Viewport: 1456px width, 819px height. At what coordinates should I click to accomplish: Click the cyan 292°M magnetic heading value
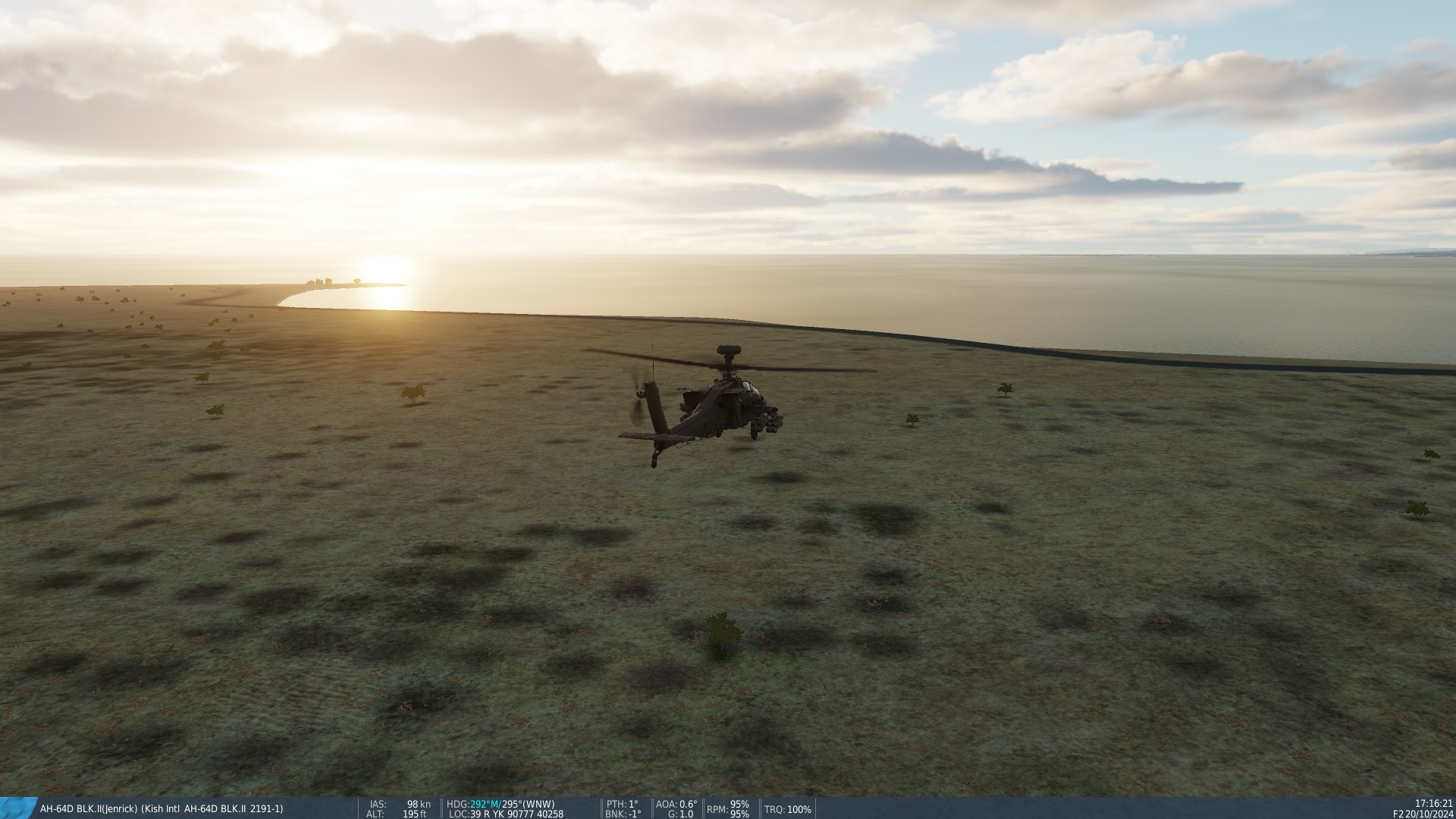pos(484,804)
